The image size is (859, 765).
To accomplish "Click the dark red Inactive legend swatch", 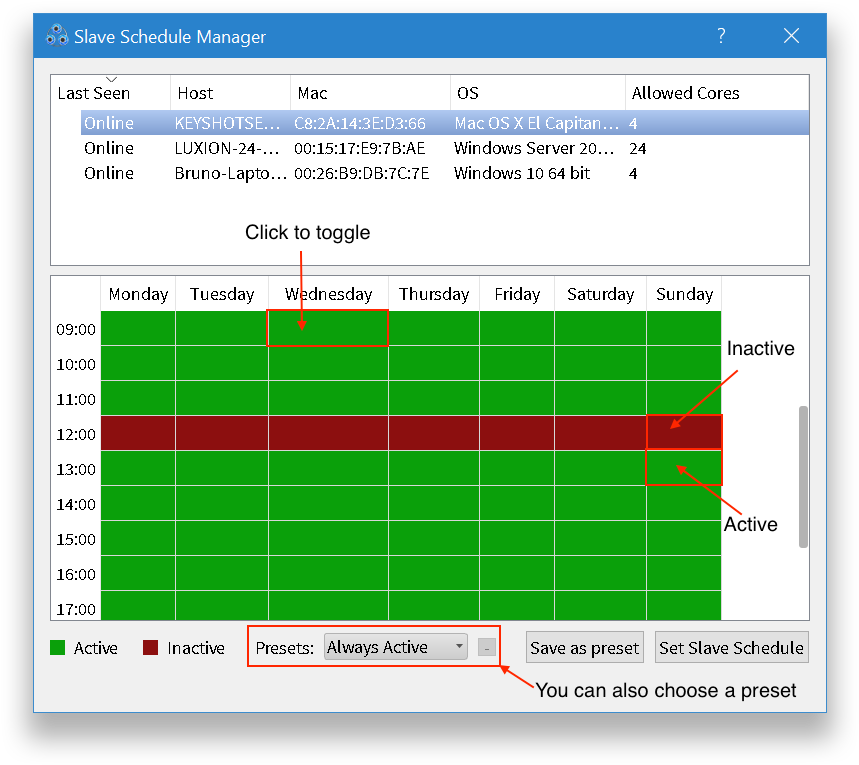I will click(x=151, y=648).
